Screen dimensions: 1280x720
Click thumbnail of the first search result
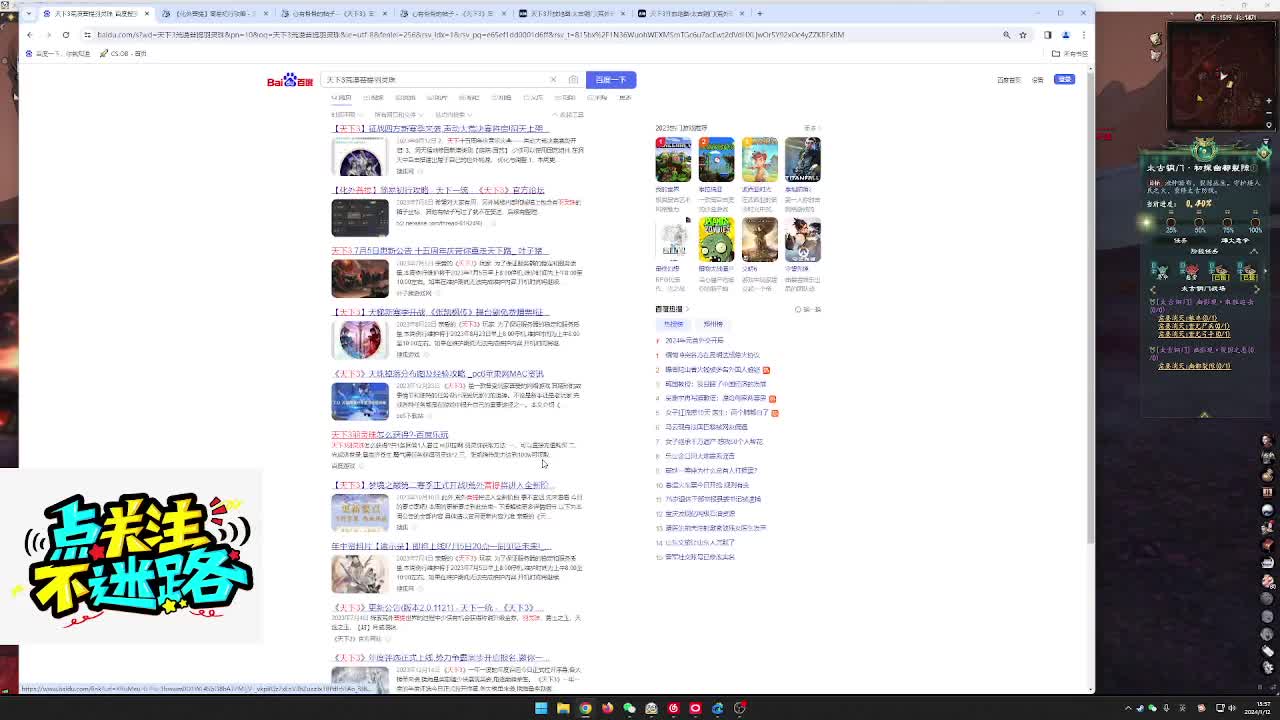(360, 157)
